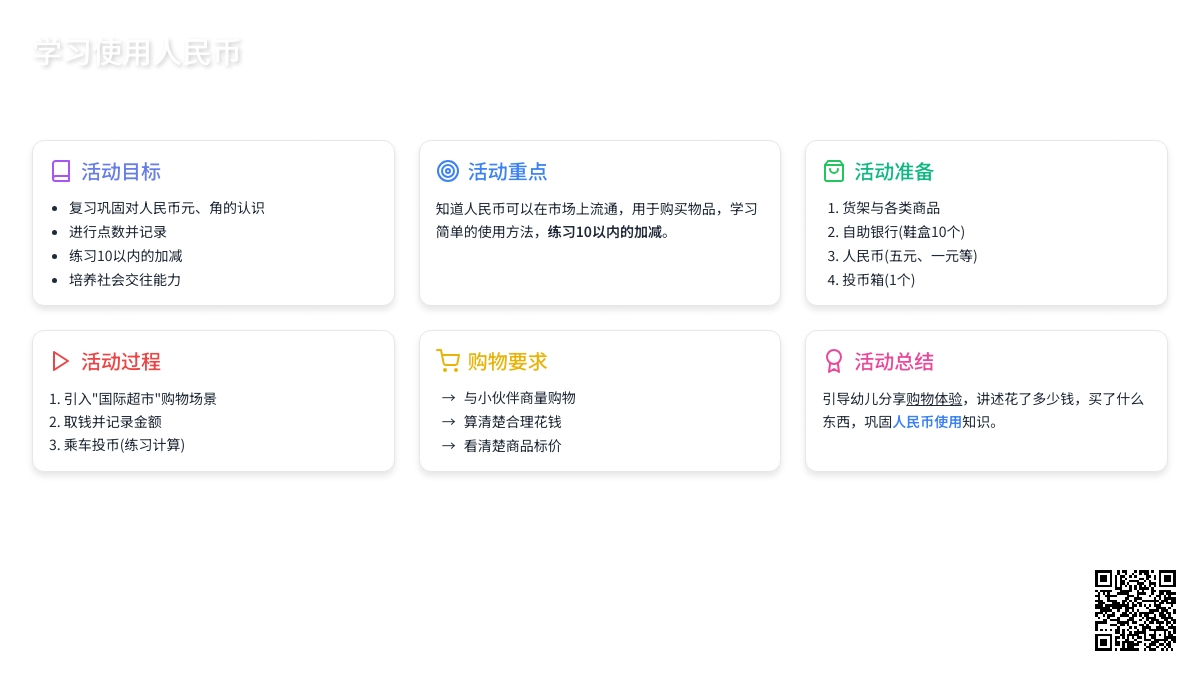The image size is (1200, 675).
Task: Click the arrow before 算清楚合理花钱
Action: (x=448, y=422)
